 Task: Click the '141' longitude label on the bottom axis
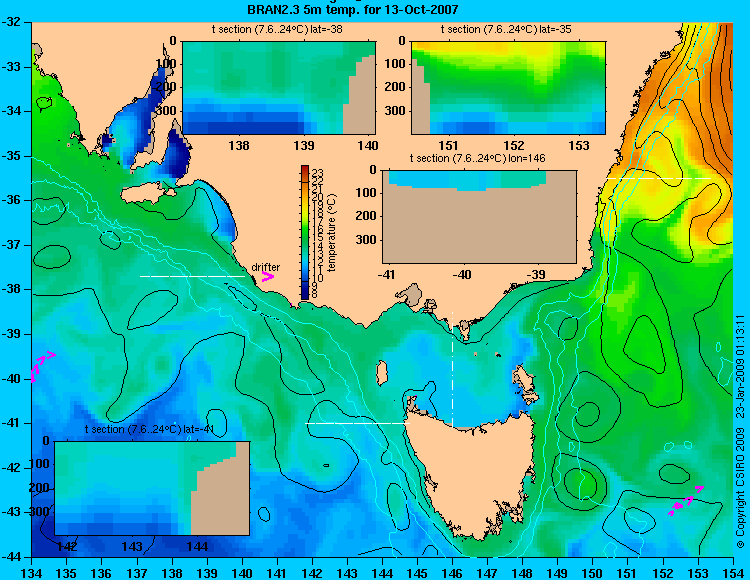pos(277,573)
